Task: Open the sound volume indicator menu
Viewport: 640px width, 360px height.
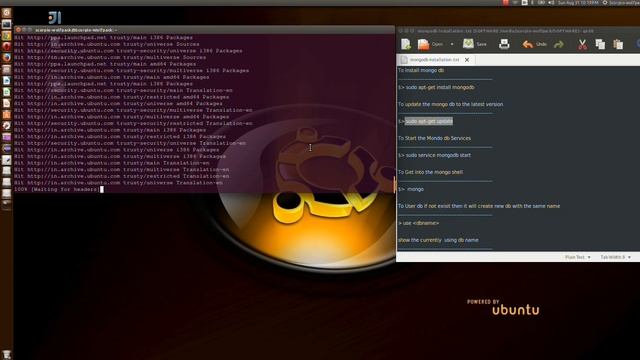Action: [551, 2]
